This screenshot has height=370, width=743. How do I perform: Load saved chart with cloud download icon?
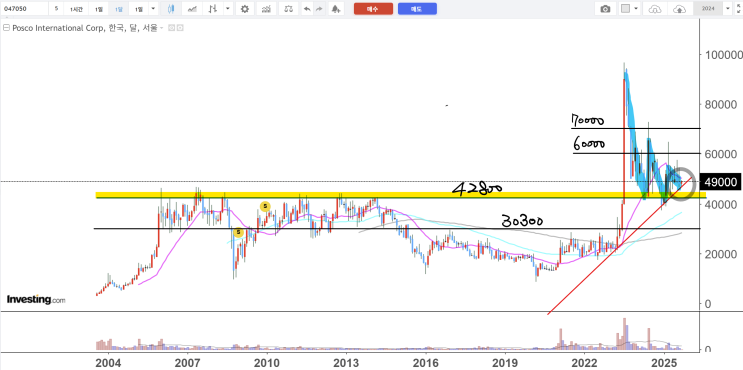click(x=654, y=9)
